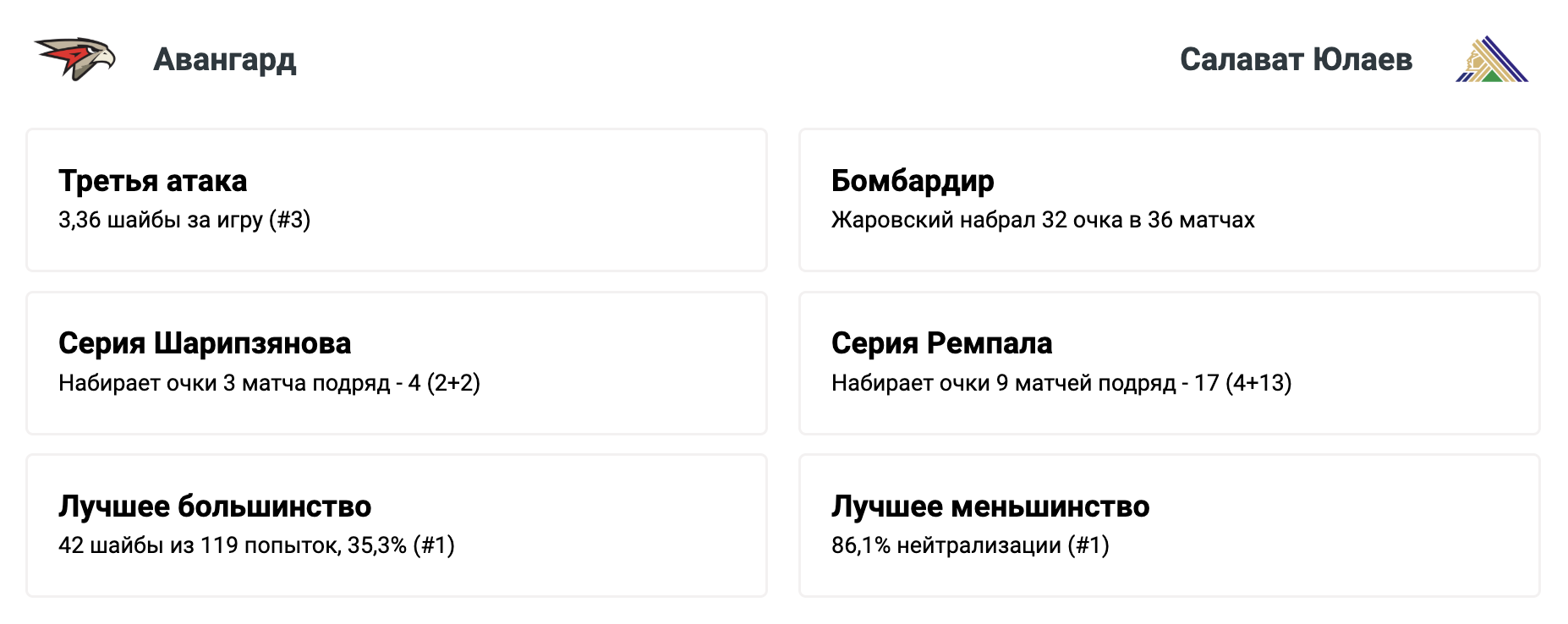Click the 9 матчей подряд stat line
The height and width of the screenshot is (624, 1568).
point(1061,383)
